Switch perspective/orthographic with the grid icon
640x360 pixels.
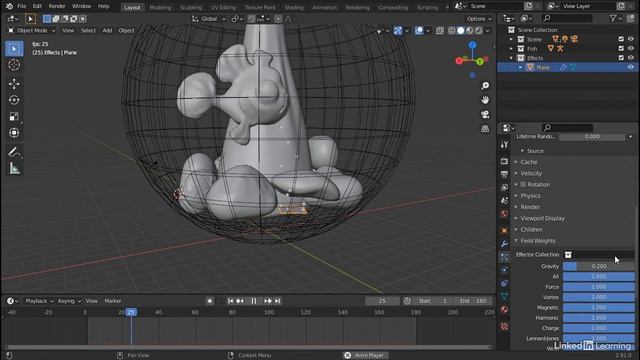tap(485, 129)
